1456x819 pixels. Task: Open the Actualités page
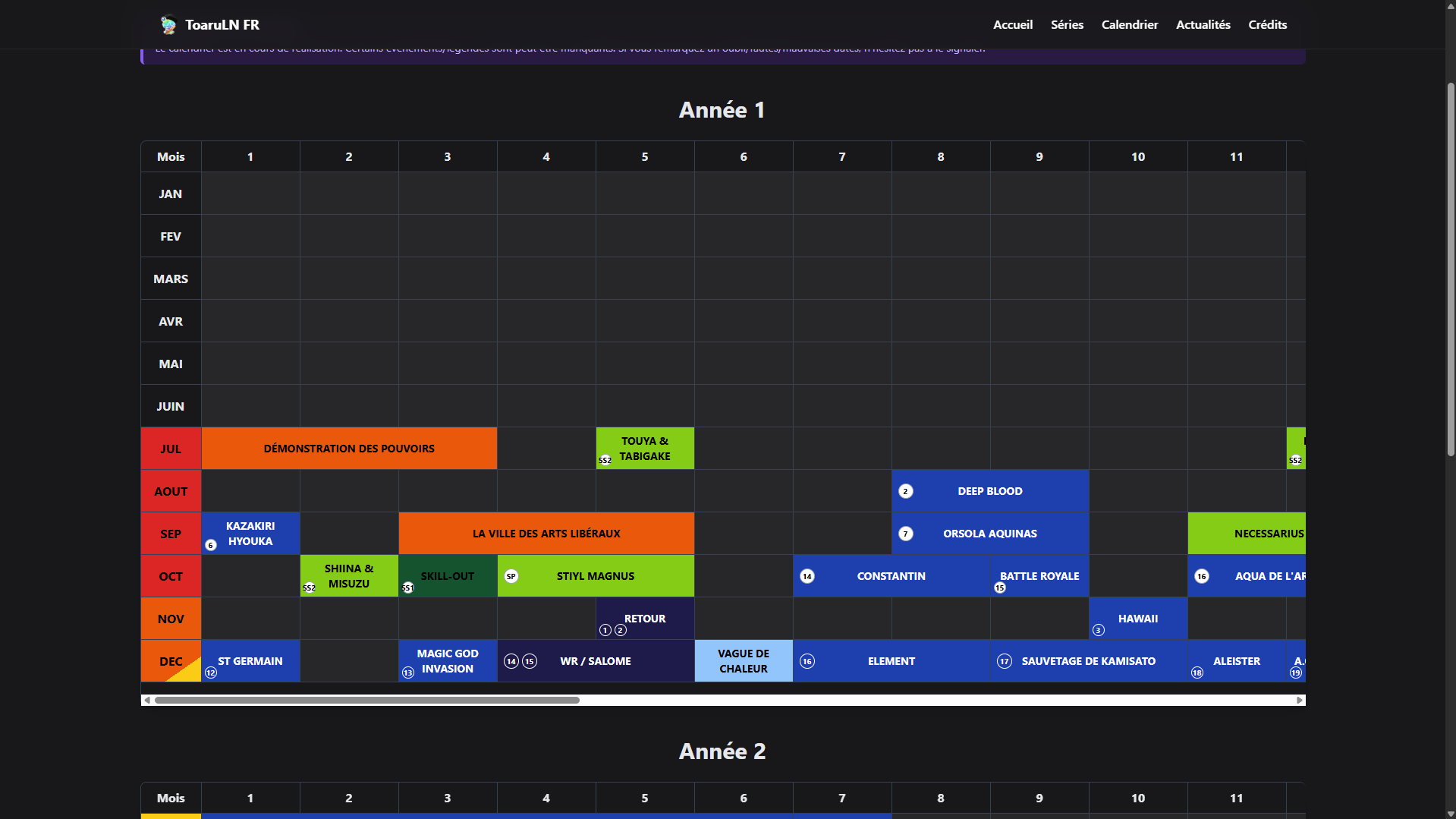pyautogui.click(x=1203, y=25)
